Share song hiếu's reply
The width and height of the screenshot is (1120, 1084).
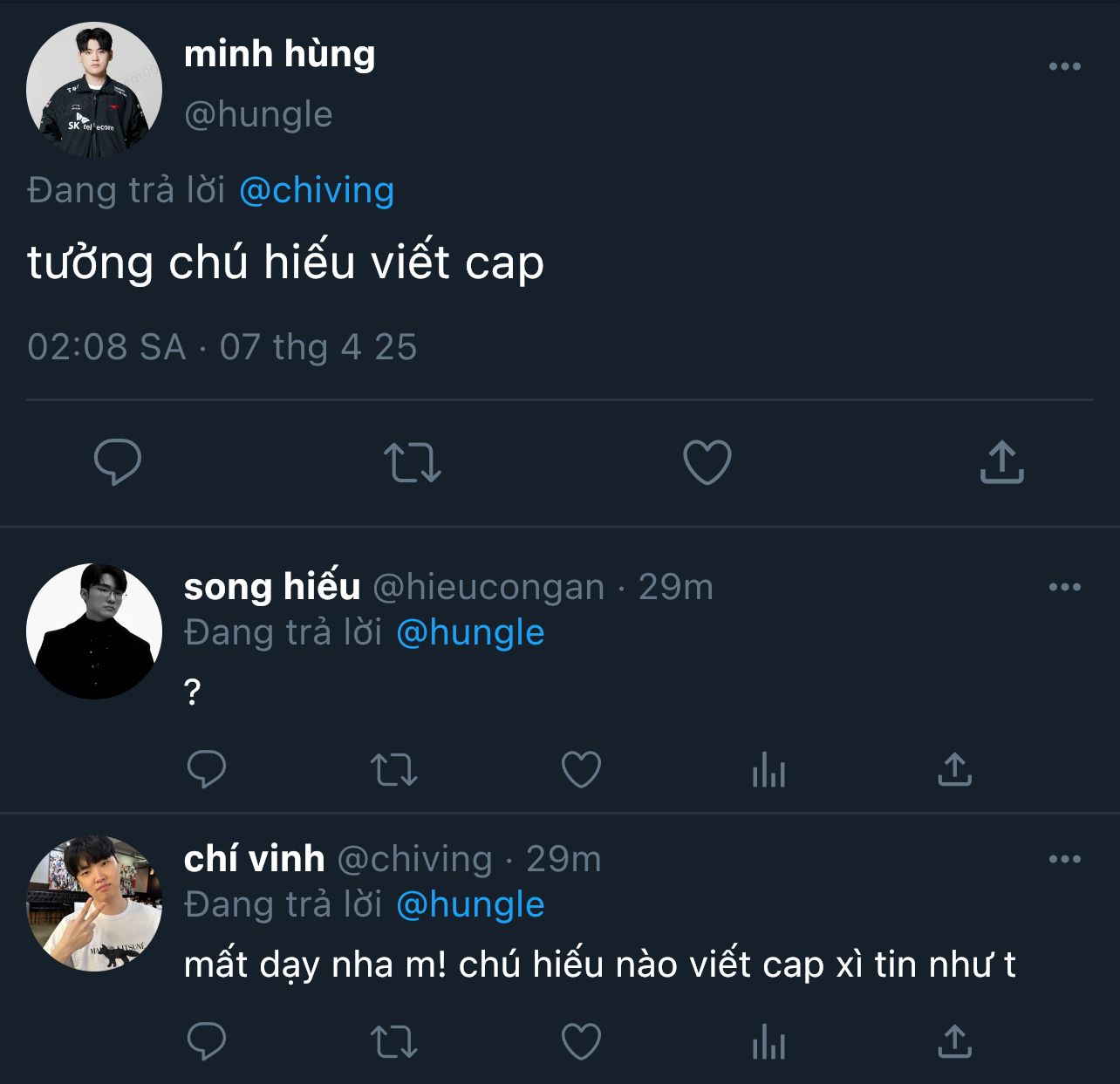pyautogui.click(x=954, y=769)
